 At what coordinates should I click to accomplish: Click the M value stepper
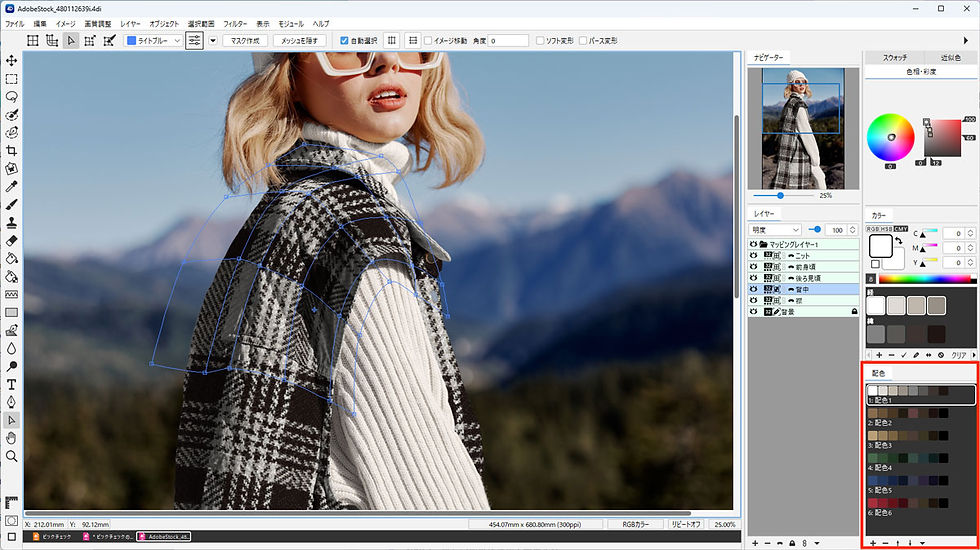(x=970, y=248)
